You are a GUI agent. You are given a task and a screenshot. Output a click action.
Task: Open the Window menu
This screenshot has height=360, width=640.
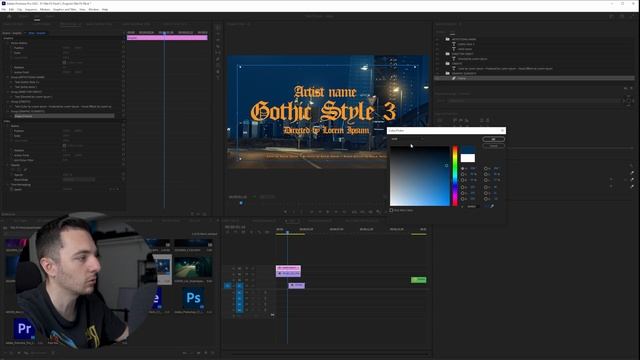[93, 9]
